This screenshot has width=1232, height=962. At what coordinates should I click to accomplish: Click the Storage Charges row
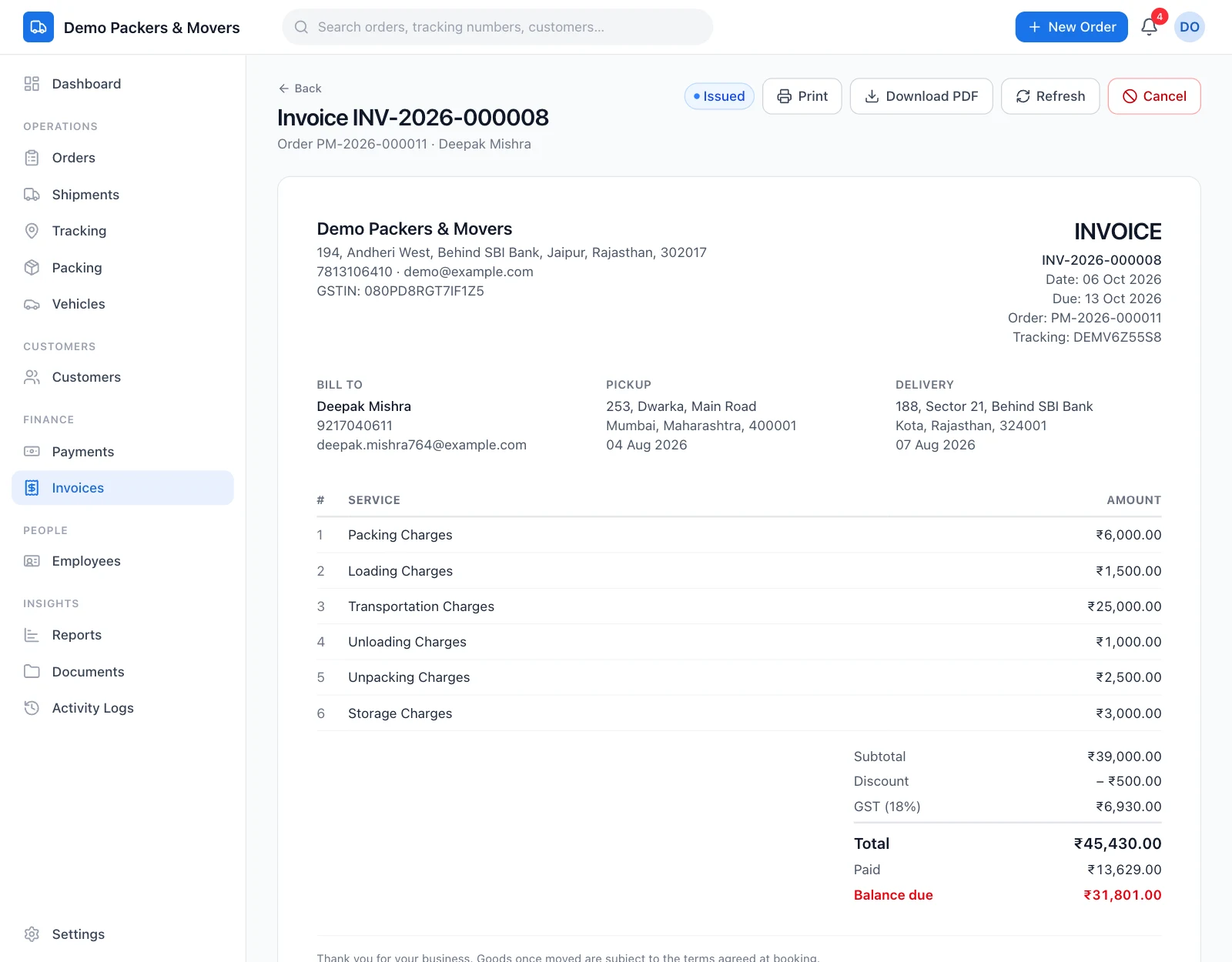coord(738,713)
